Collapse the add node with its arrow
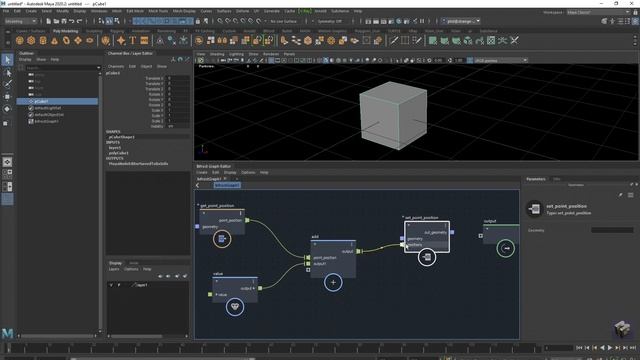The image size is (640, 360). pyautogui.click(x=315, y=244)
